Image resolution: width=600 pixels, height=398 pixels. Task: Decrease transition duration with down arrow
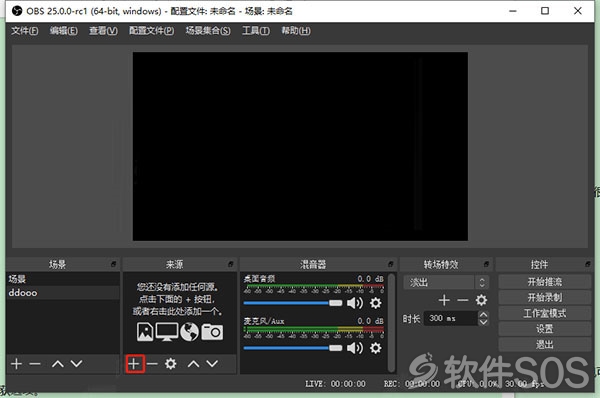click(483, 322)
